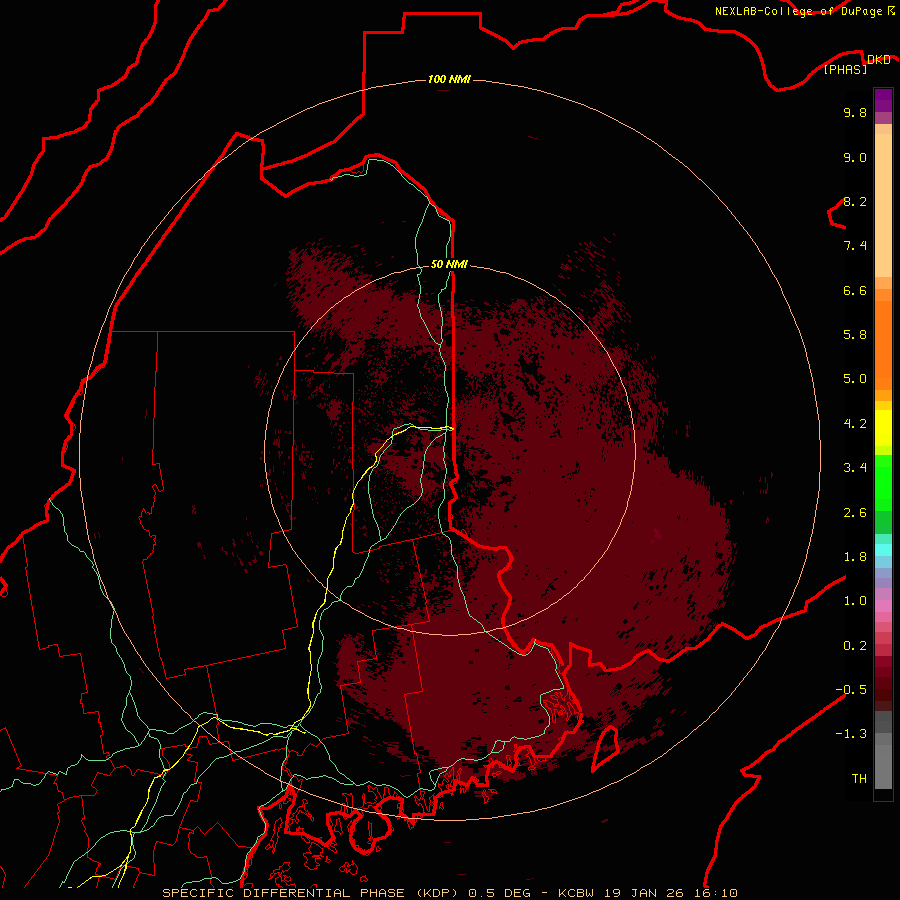Click the 9.8 value on color scale
This screenshot has width=900, height=900.
click(855, 112)
